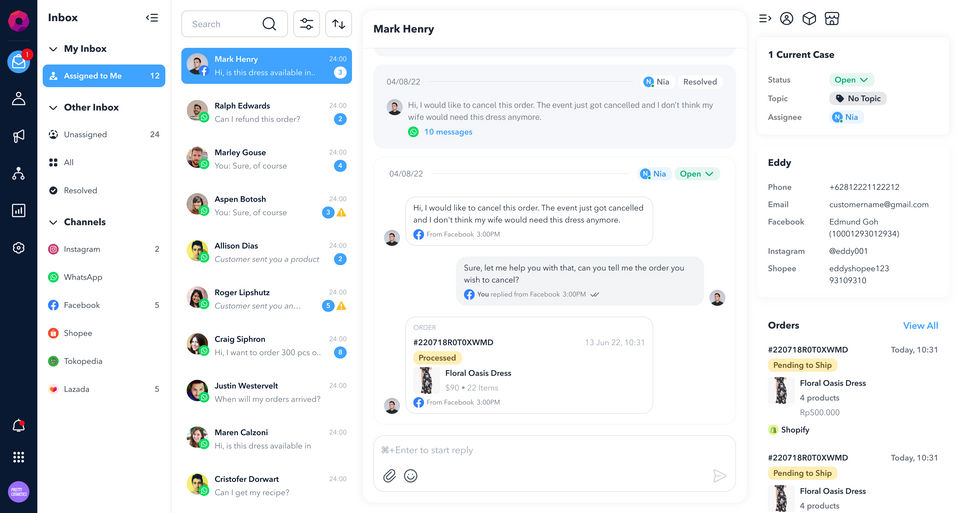Select the All inbox
The width and height of the screenshot is (960, 513).
click(x=104, y=162)
